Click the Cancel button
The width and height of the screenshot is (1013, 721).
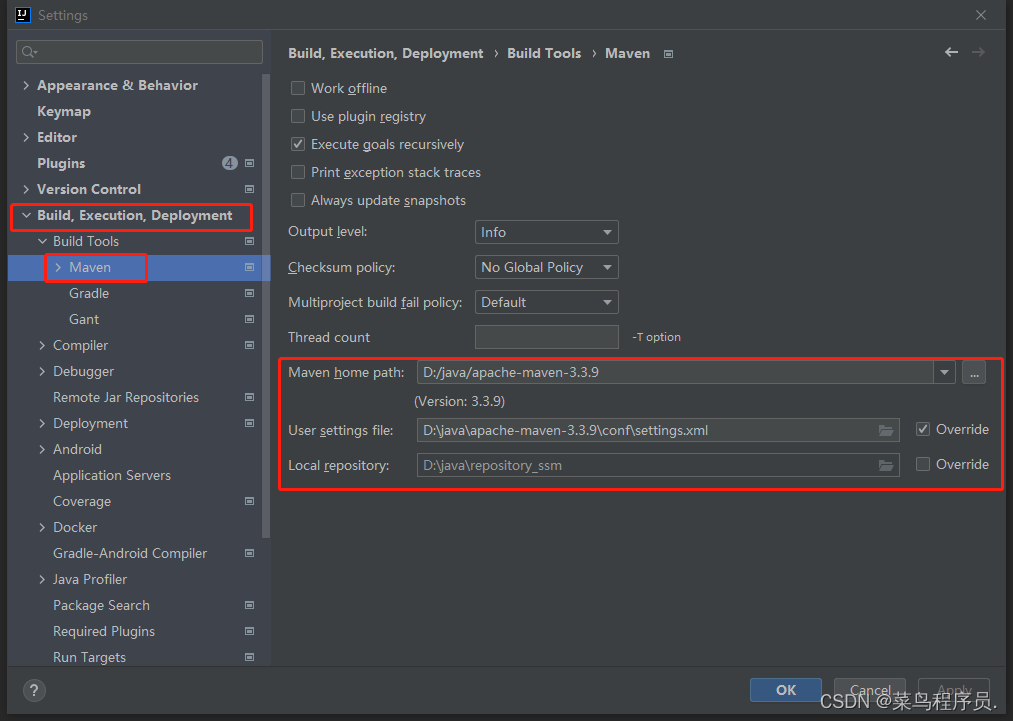(870, 690)
